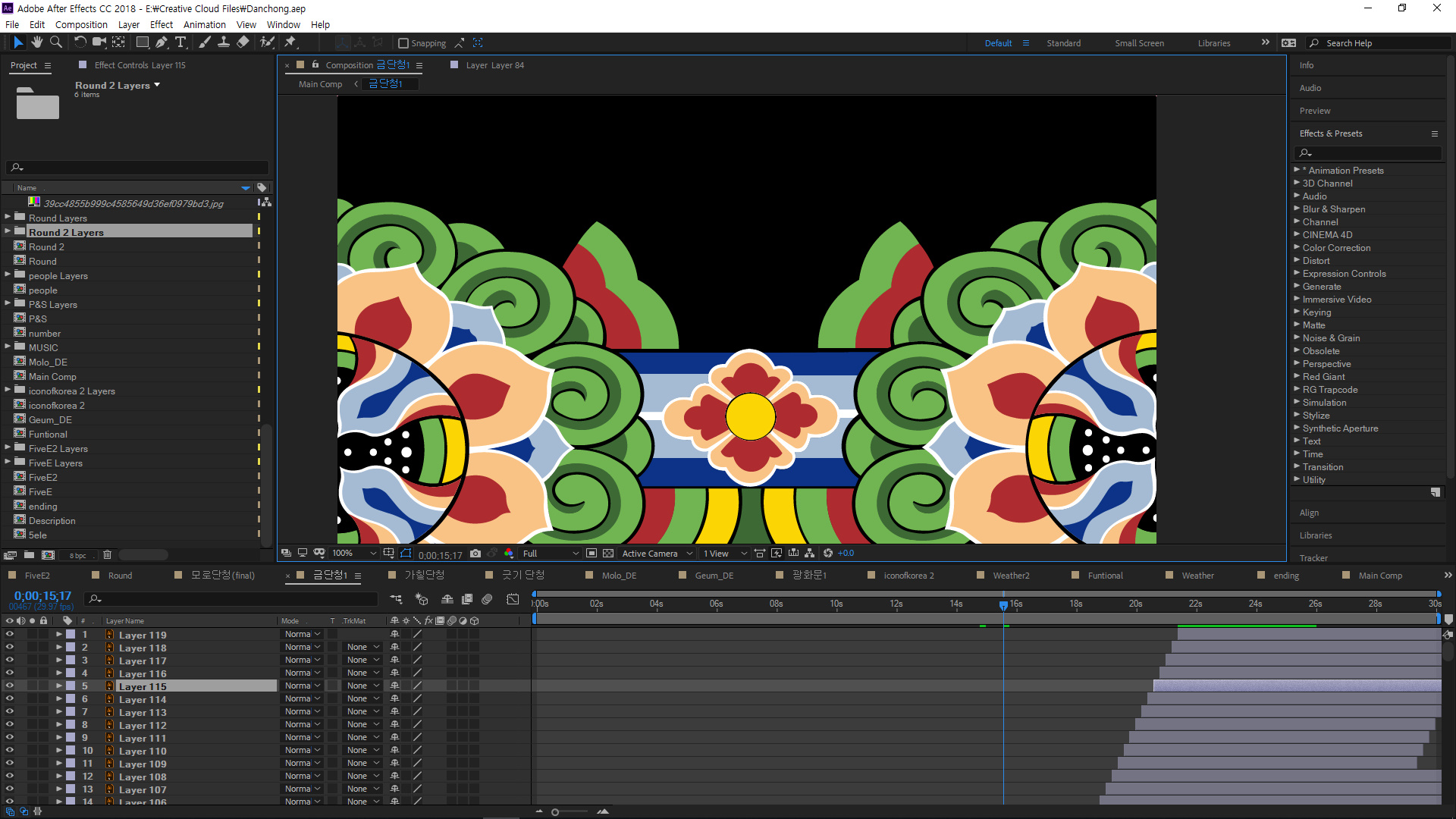Select the Clone Stamp tool

point(224,42)
